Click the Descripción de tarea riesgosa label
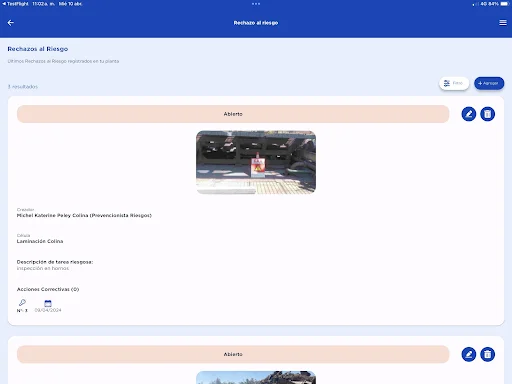Image resolution: width=512 pixels, height=384 pixels. coord(55,262)
